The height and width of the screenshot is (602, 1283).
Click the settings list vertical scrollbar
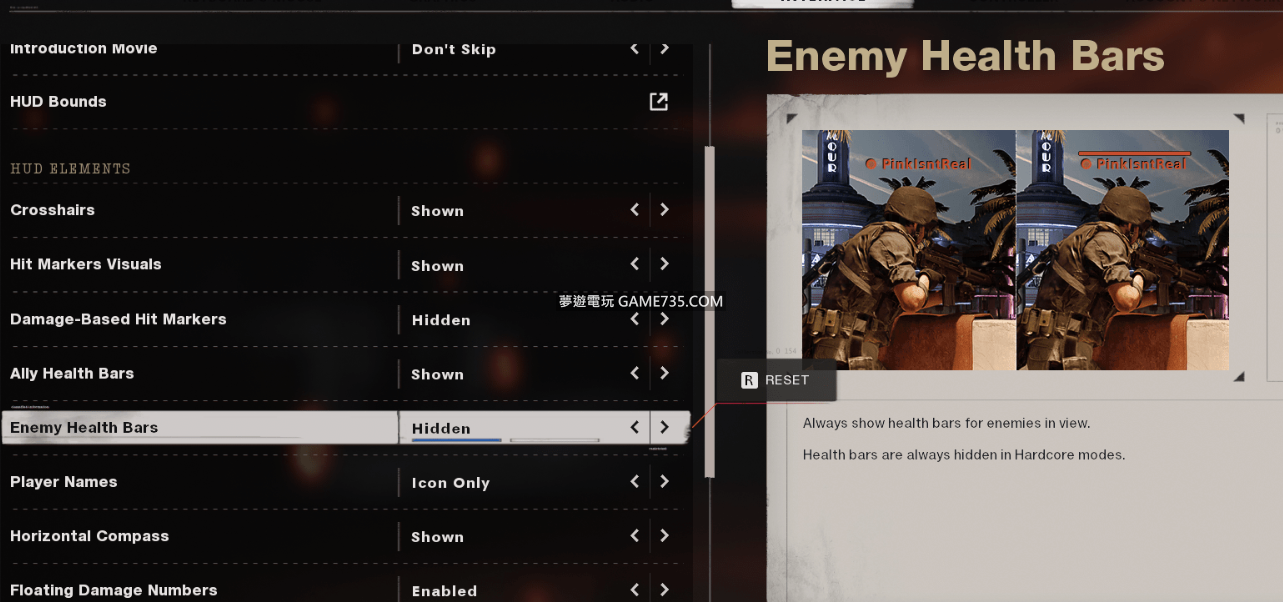(x=710, y=311)
